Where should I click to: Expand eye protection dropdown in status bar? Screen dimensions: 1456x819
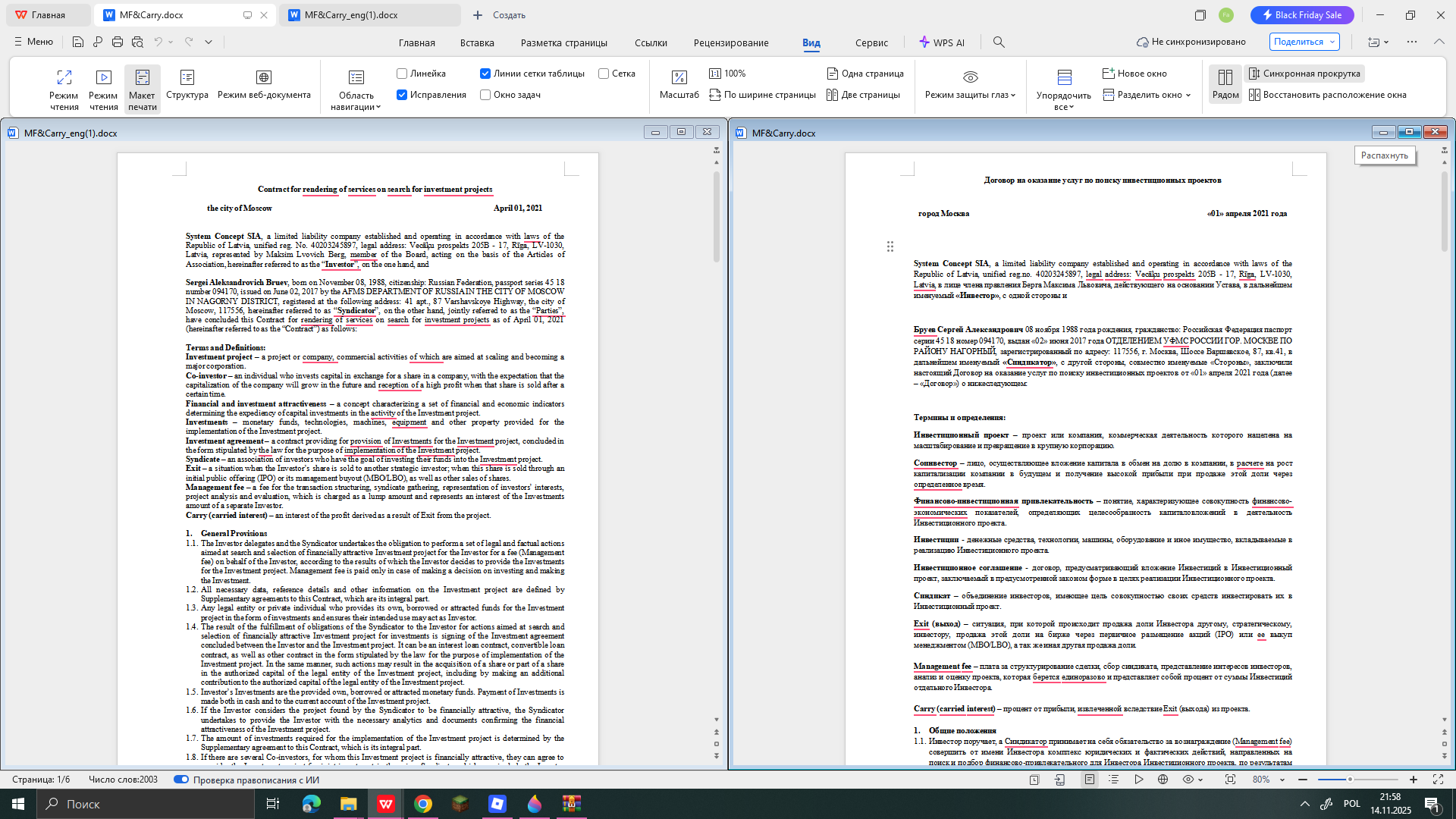point(1200,780)
